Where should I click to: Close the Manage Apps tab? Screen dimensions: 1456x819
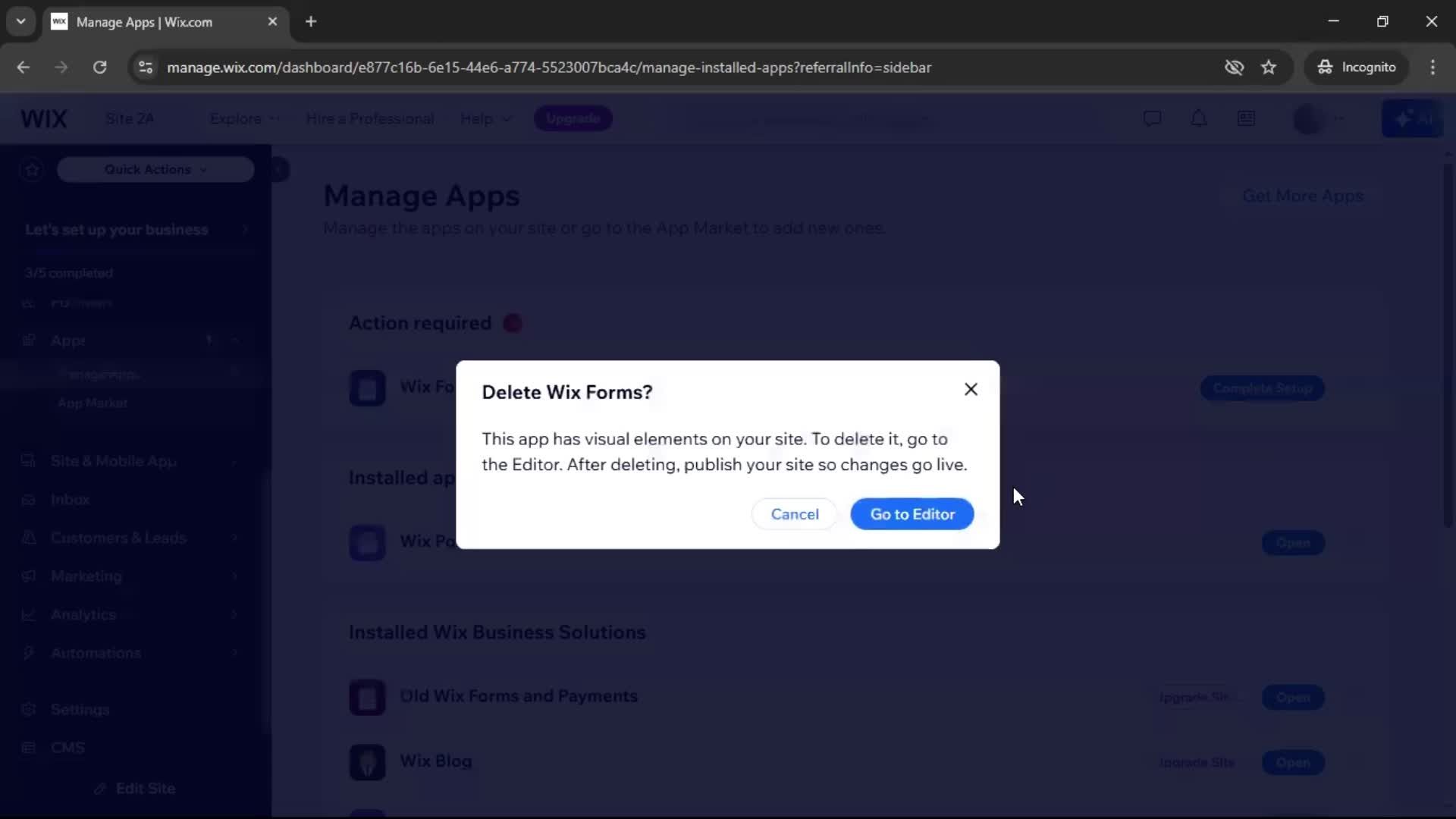tap(272, 22)
